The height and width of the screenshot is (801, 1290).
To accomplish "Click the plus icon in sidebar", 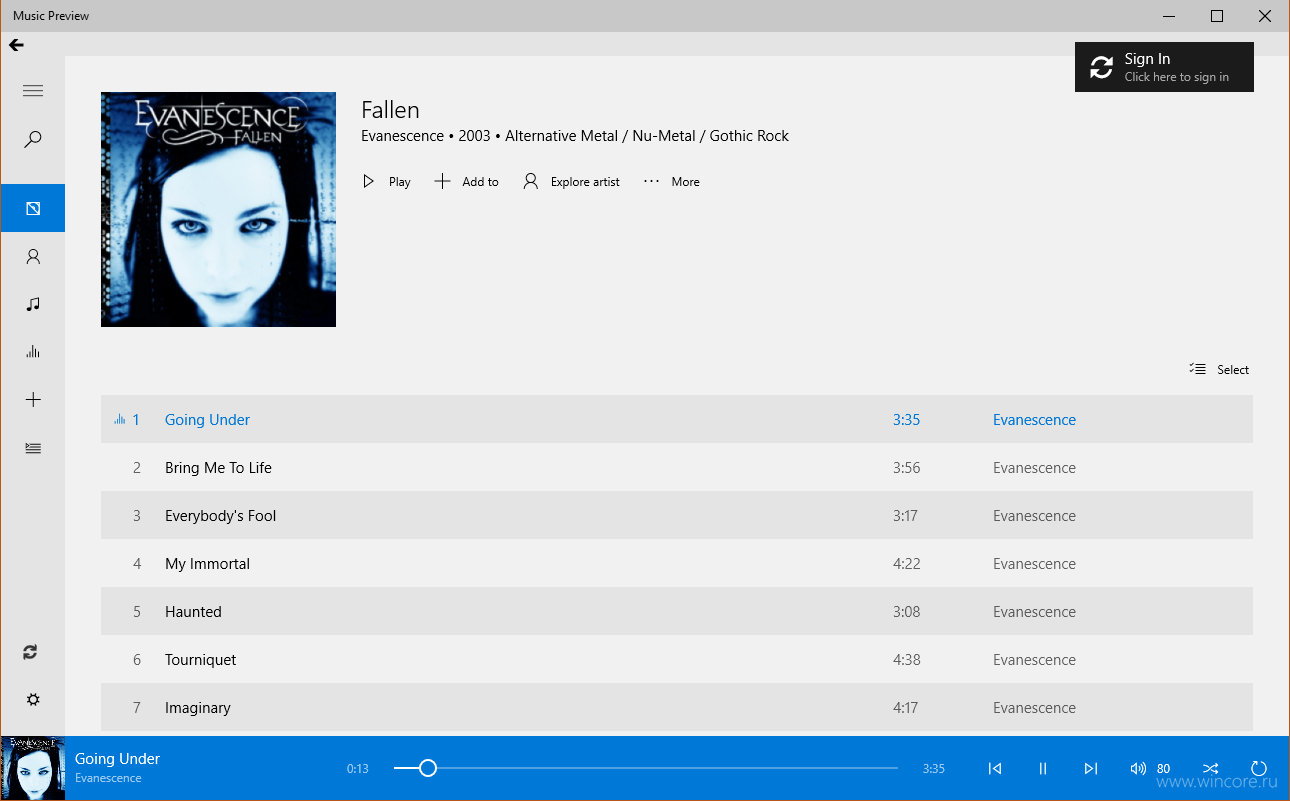I will pyautogui.click(x=33, y=400).
